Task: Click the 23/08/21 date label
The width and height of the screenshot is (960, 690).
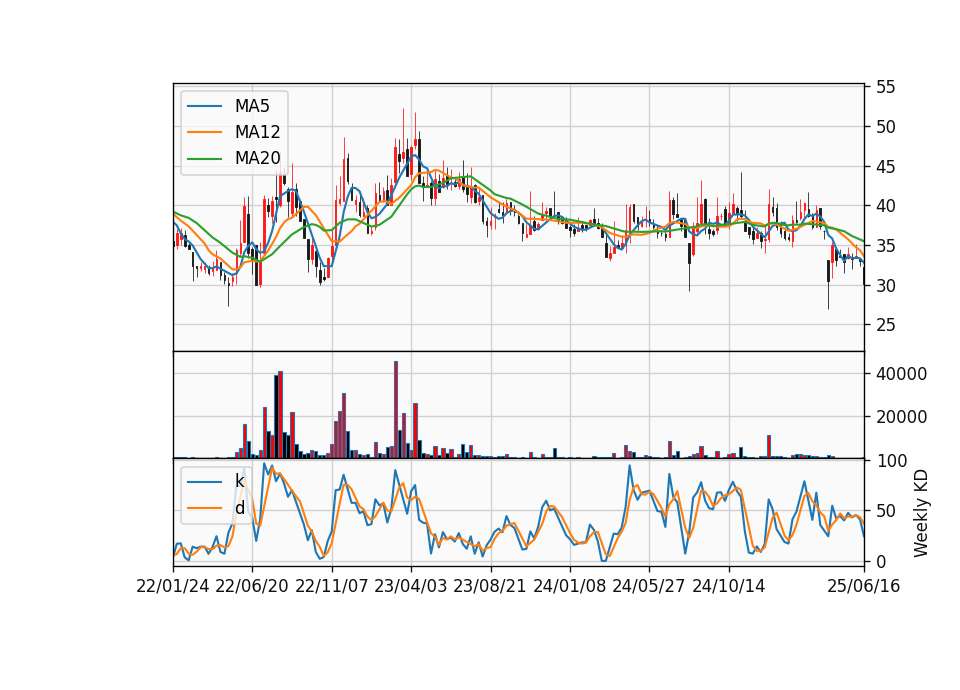Action: click(x=490, y=587)
